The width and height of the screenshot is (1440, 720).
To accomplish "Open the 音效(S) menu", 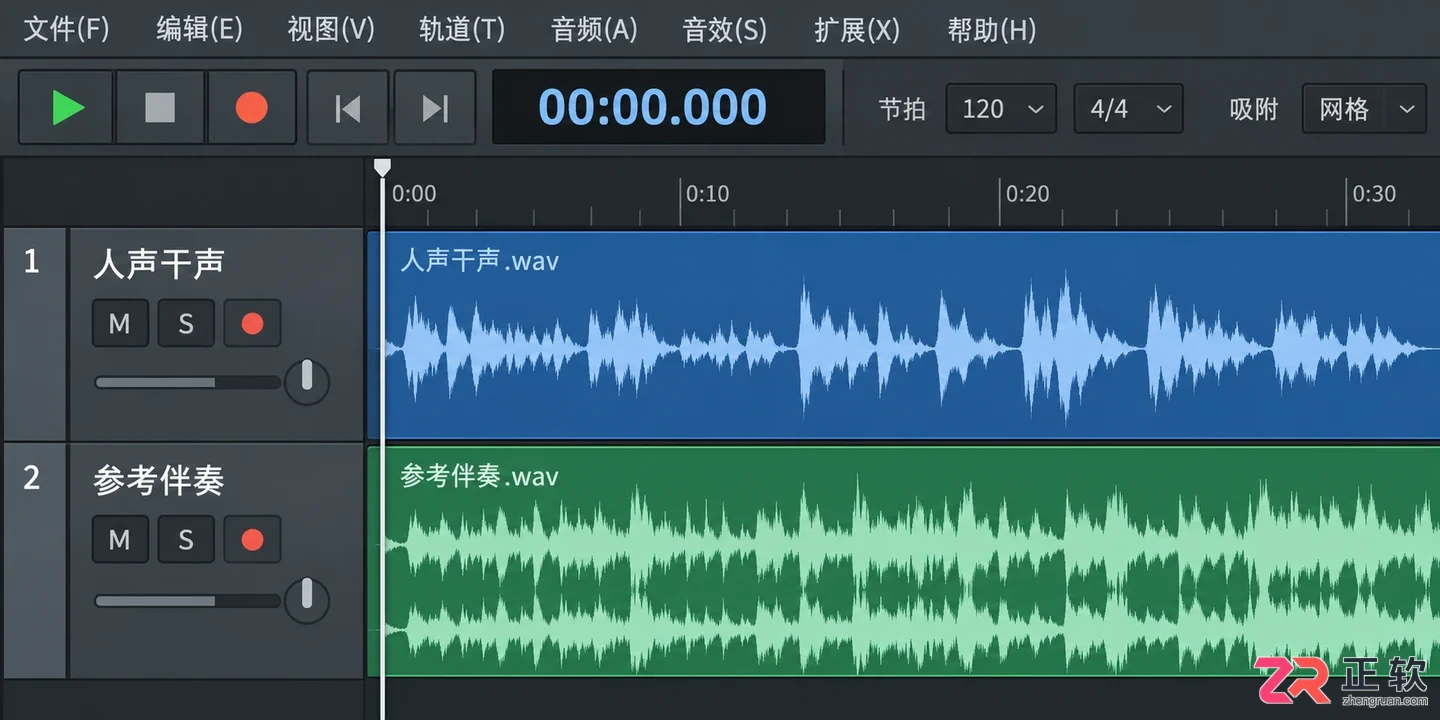I will tap(725, 29).
